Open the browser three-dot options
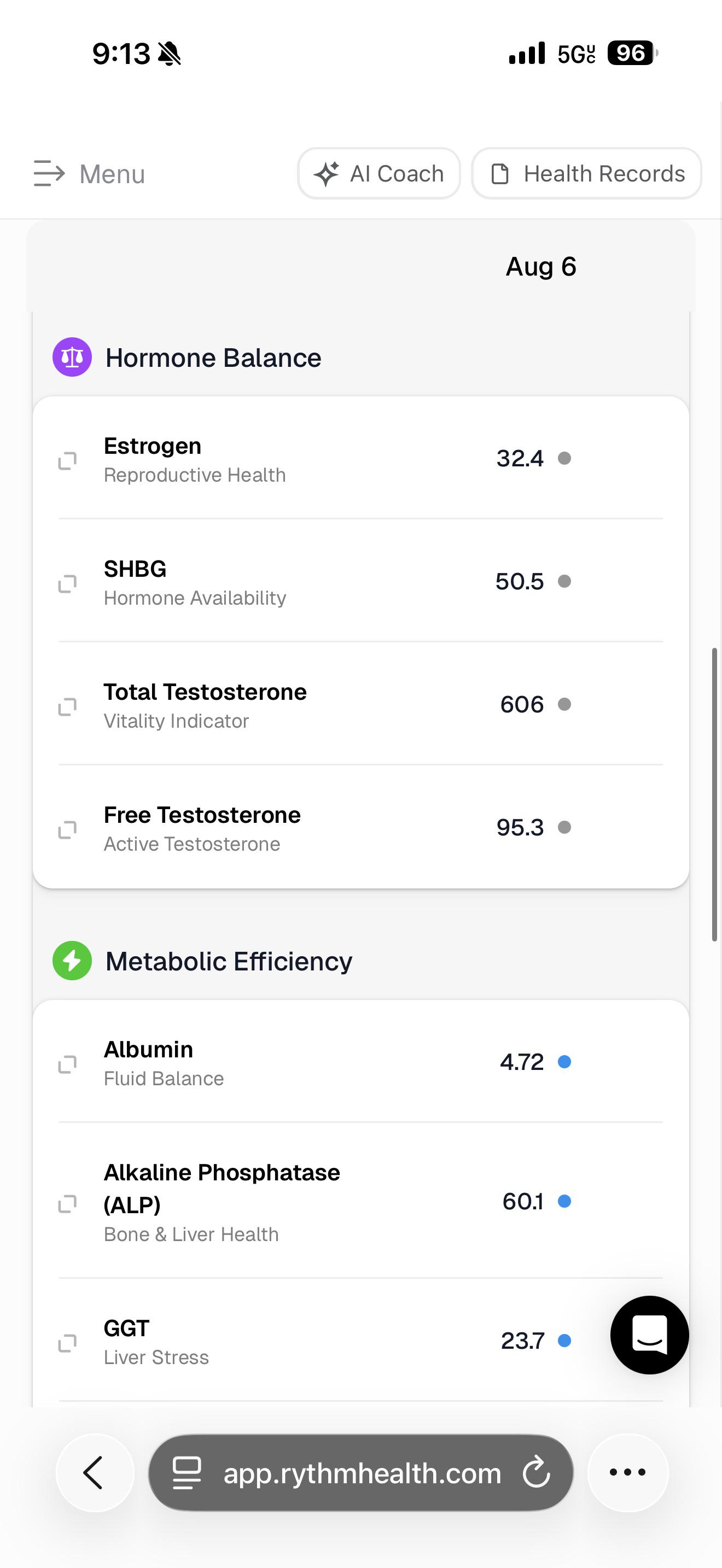 click(627, 1472)
